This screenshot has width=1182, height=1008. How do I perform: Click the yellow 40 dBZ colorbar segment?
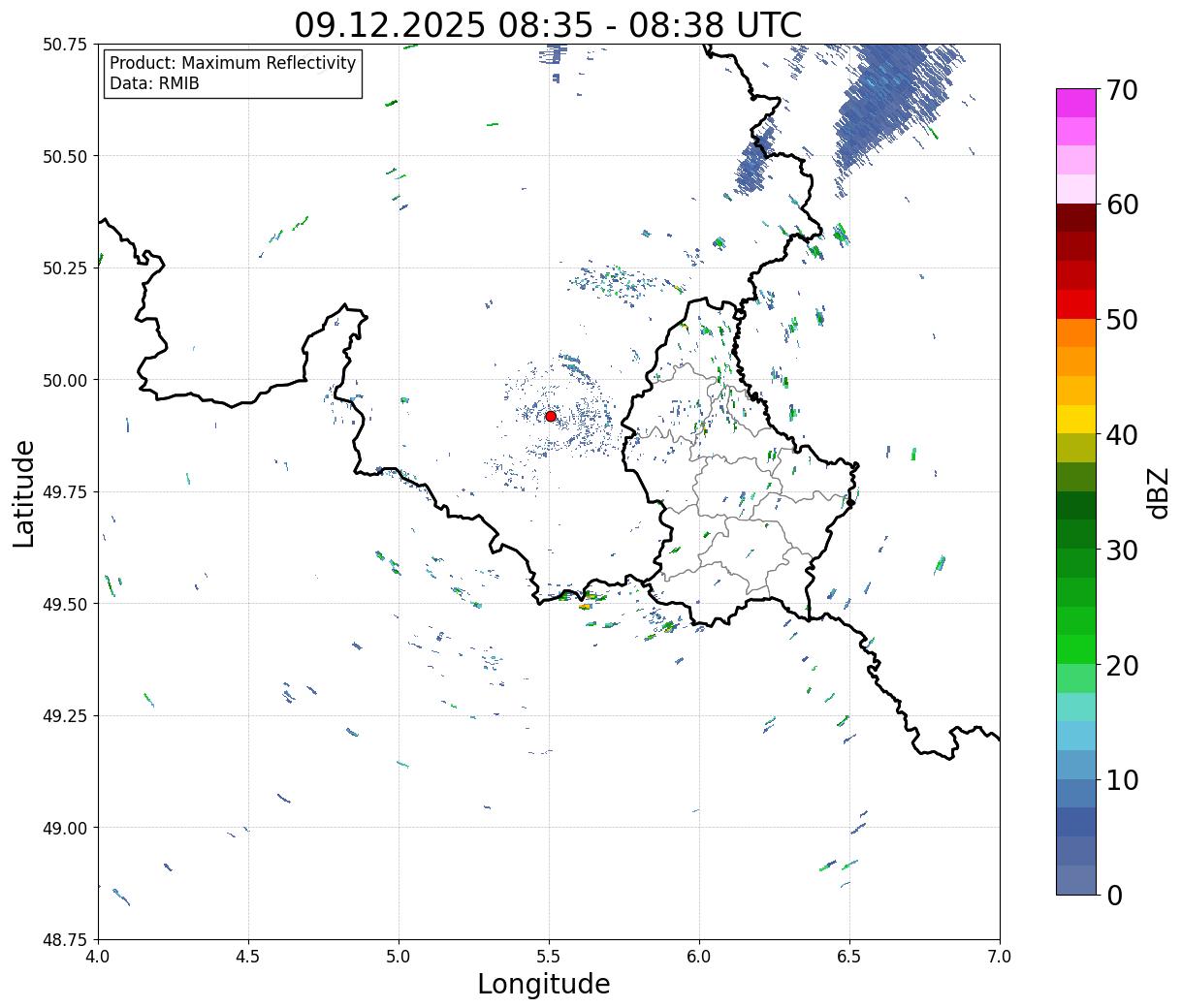1075,419
